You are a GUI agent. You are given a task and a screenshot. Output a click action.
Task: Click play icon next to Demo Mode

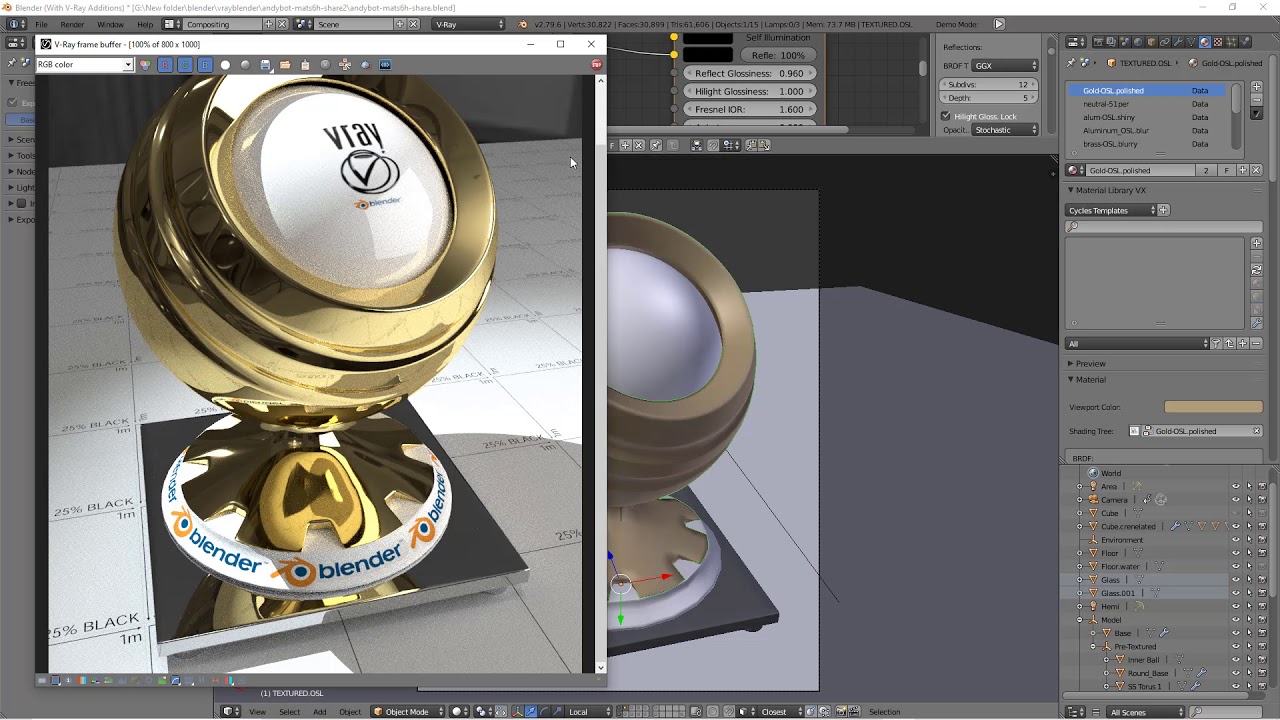(x=999, y=24)
